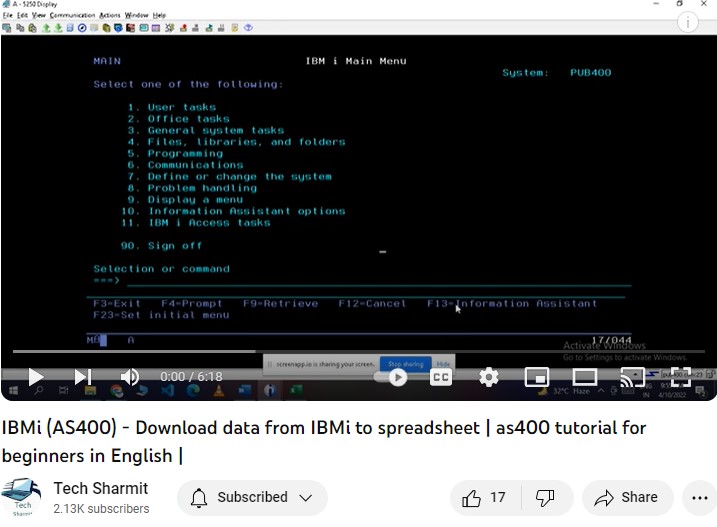Click the green up-arrow send icon

click(x=46, y=28)
